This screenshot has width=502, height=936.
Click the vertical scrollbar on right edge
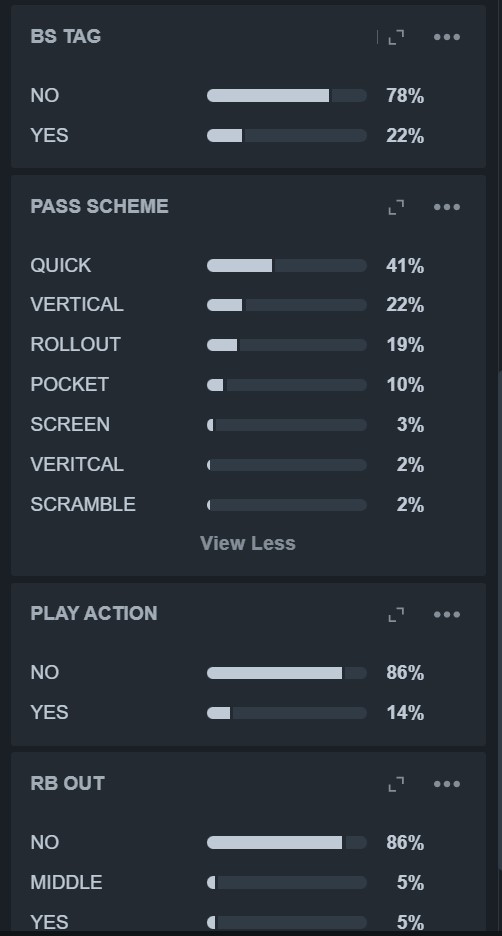500,621
